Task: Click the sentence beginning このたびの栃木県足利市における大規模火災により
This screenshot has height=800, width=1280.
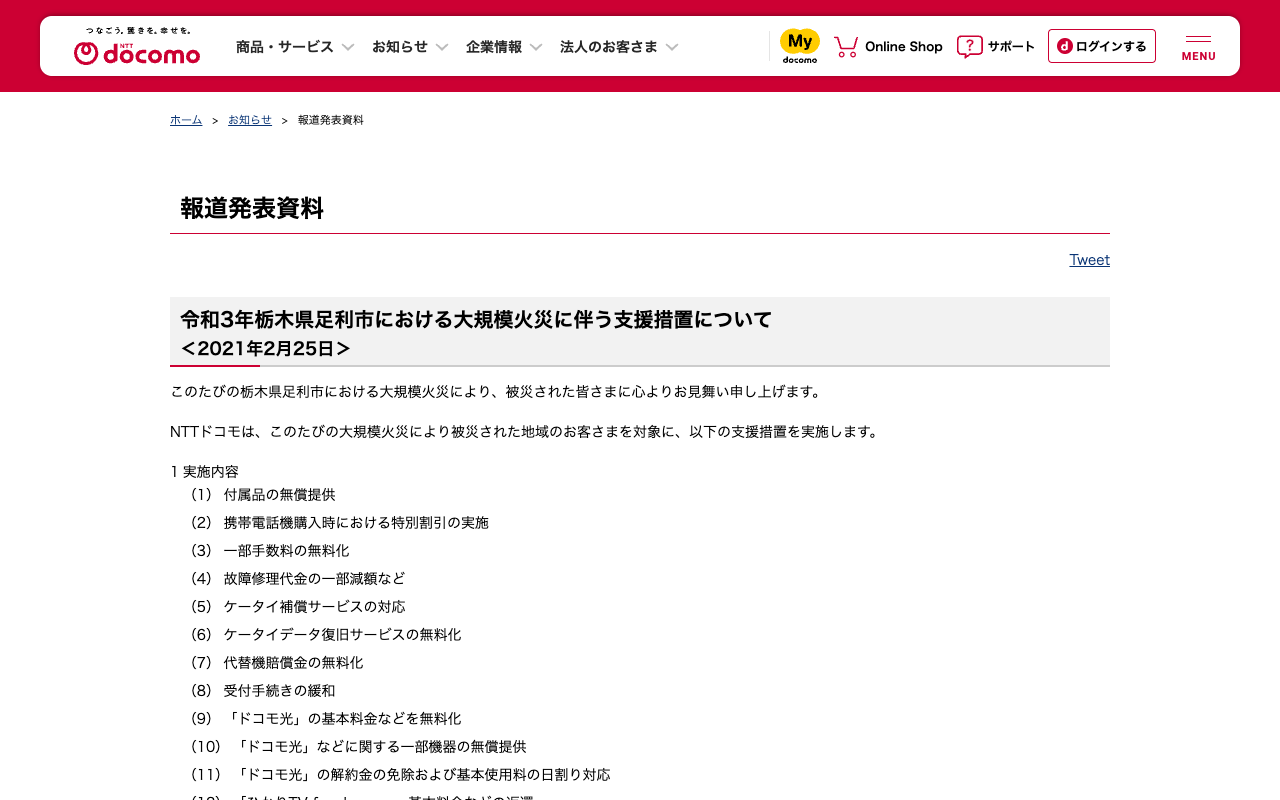Action: (498, 392)
